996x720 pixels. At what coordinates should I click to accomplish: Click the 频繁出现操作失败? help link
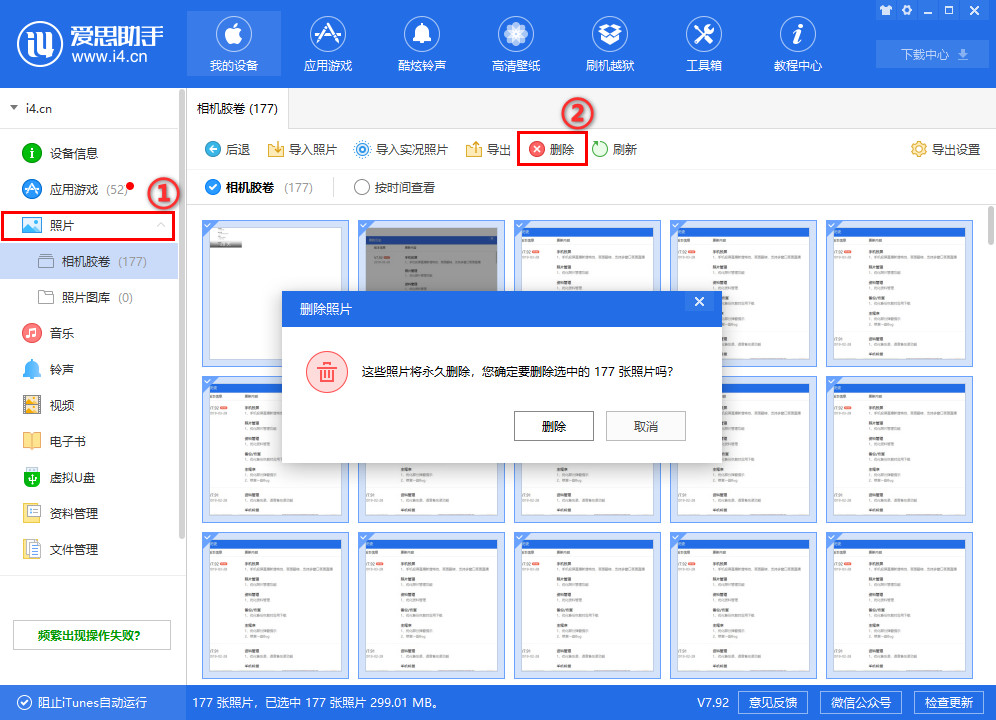[x=90, y=635]
